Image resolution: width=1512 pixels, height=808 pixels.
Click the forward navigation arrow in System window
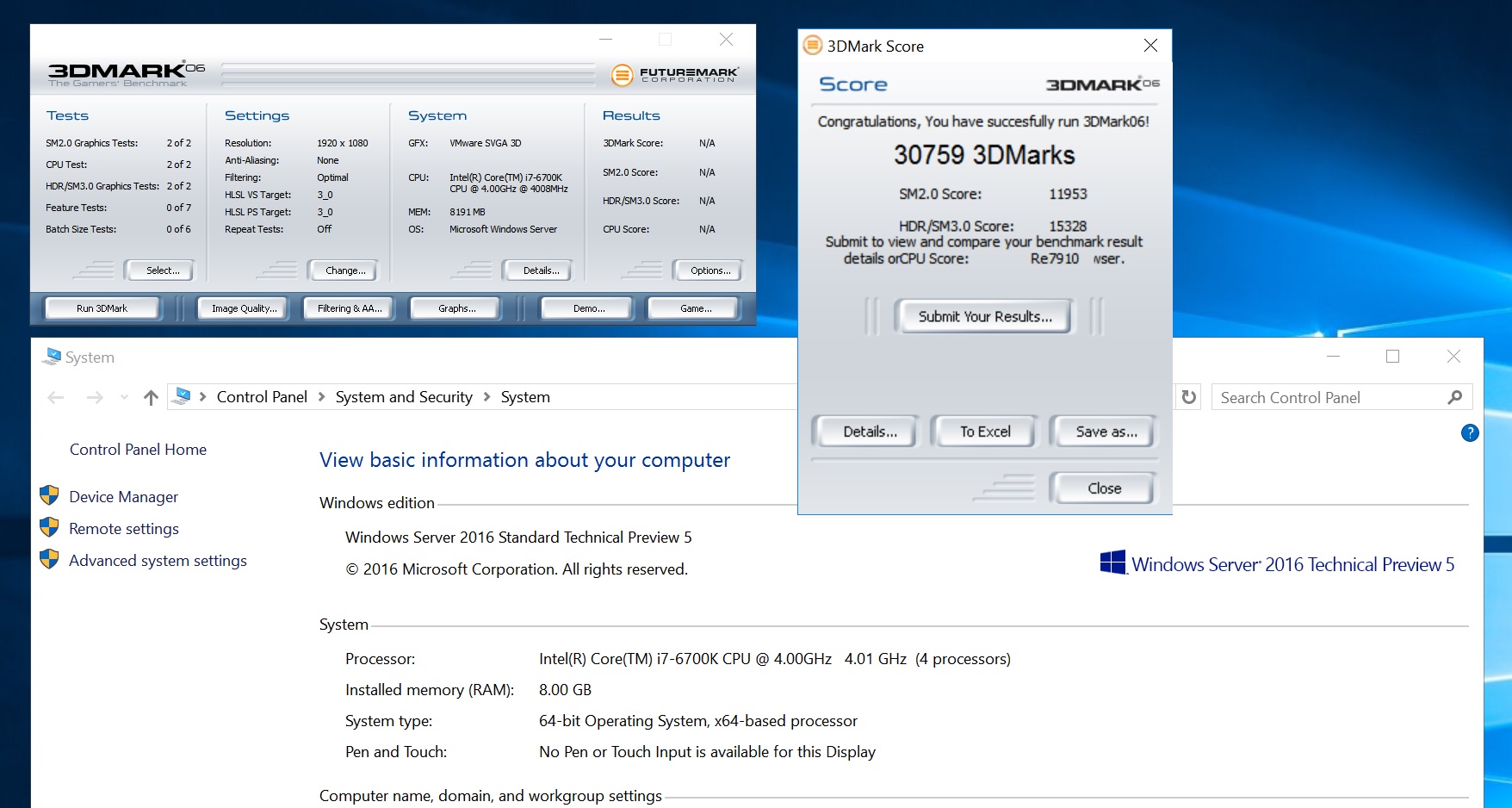coord(95,397)
